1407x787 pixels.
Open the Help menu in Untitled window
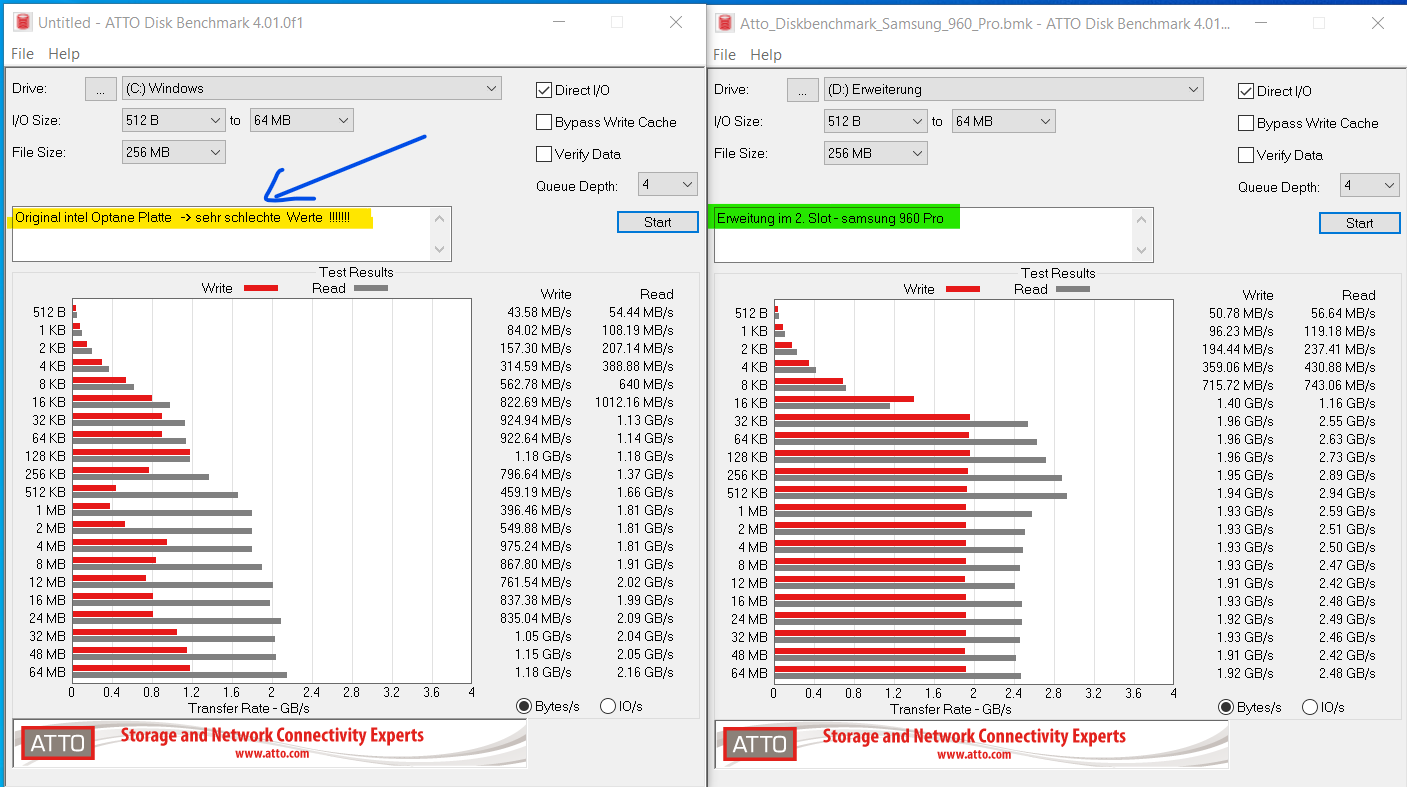(x=64, y=54)
